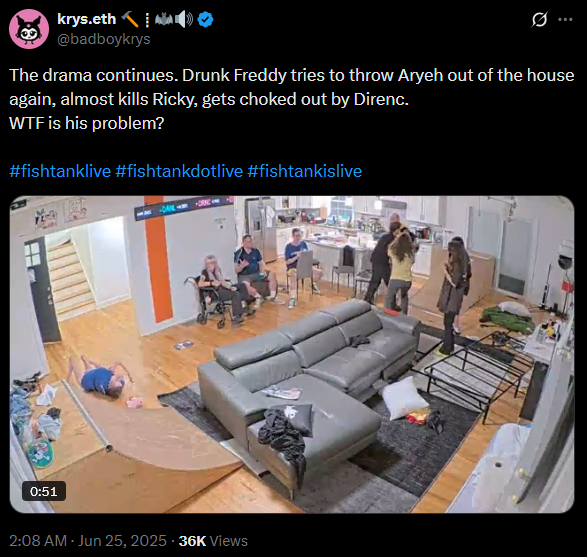Click the hammer emoji in display name

(x=130, y=19)
